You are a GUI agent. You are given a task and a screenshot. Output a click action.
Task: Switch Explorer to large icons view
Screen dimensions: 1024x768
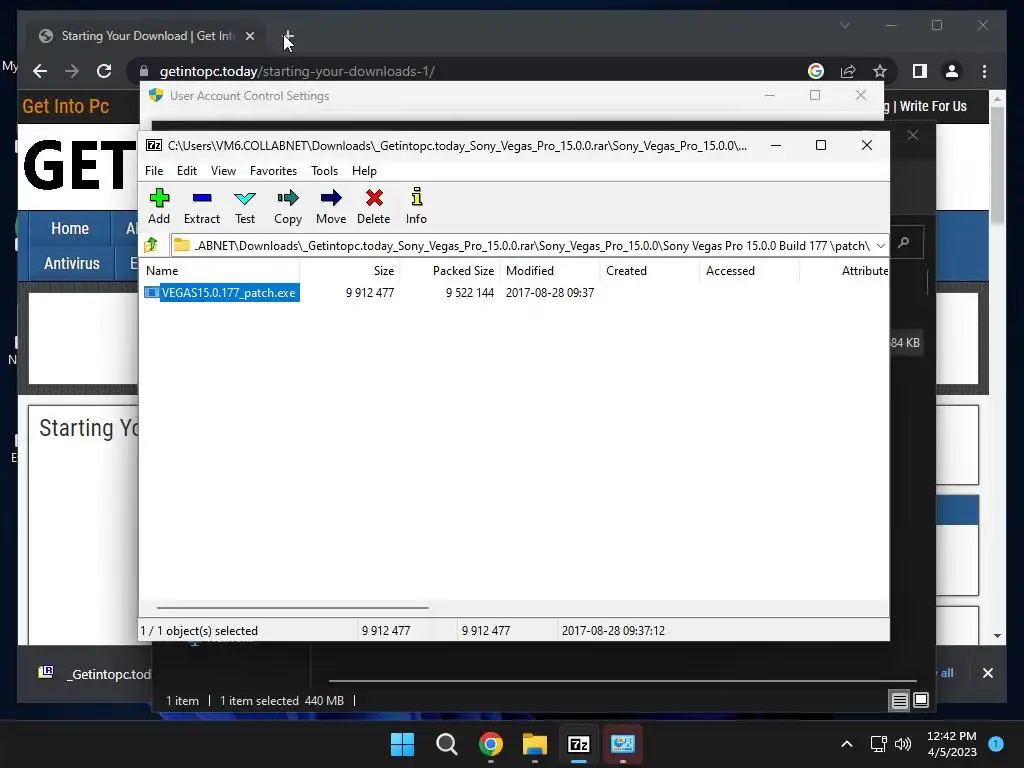click(921, 701)
